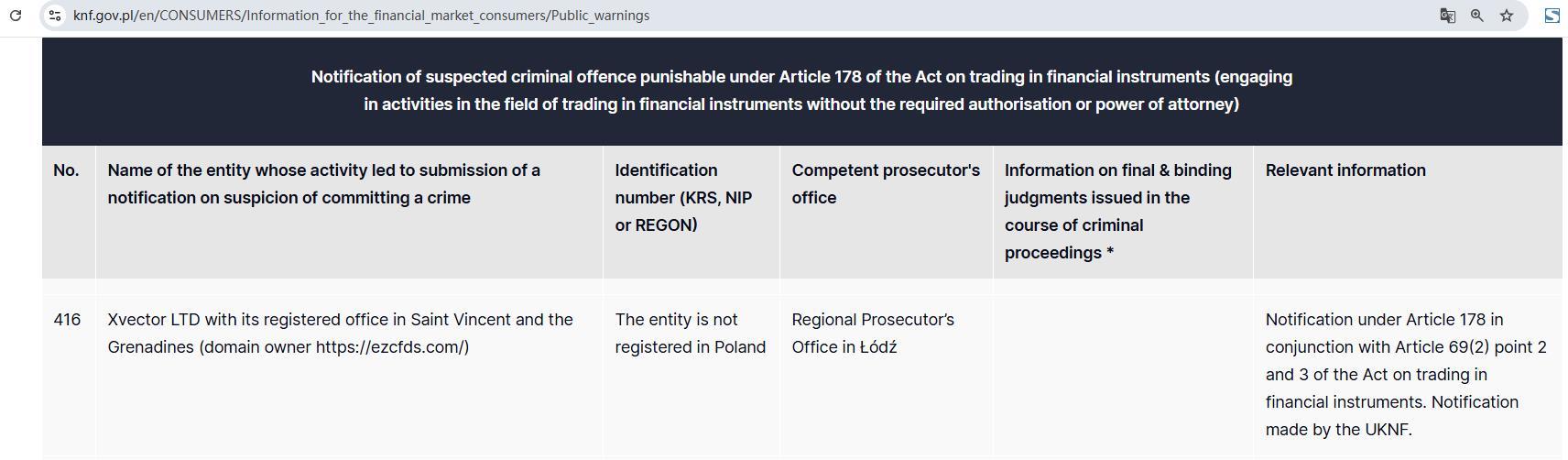
Task: Click the Article 178 notification table title
Action: pyautogui.click(x=801, y=91)
